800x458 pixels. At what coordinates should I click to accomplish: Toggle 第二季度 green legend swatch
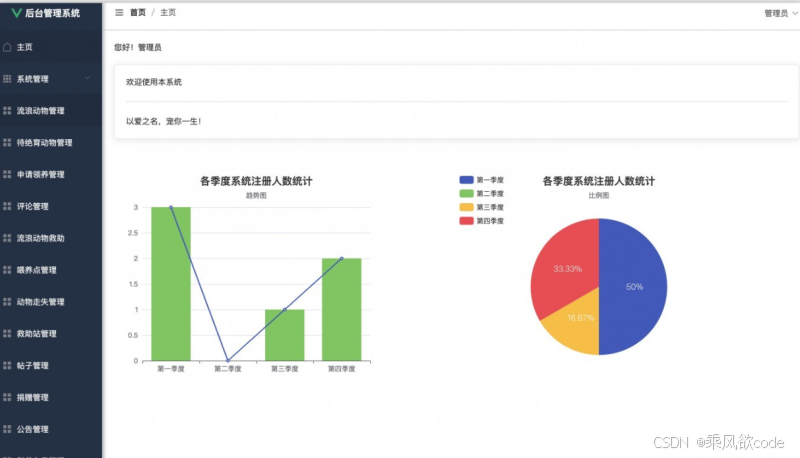click(466, 194)
